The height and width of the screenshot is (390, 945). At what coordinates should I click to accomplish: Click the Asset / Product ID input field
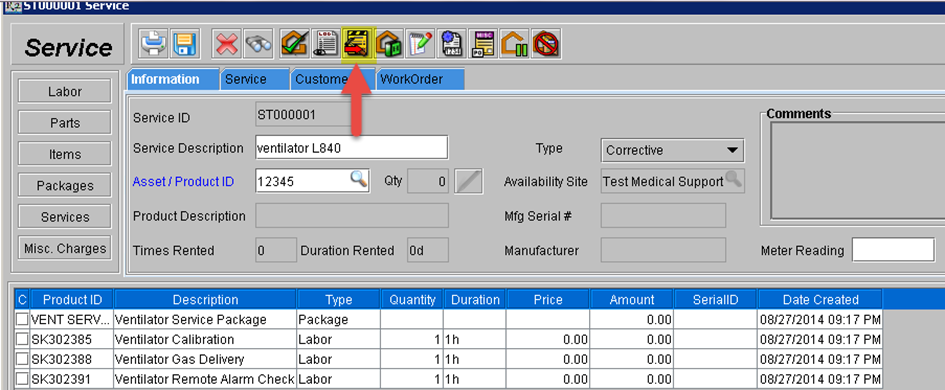tap(312, 181)
